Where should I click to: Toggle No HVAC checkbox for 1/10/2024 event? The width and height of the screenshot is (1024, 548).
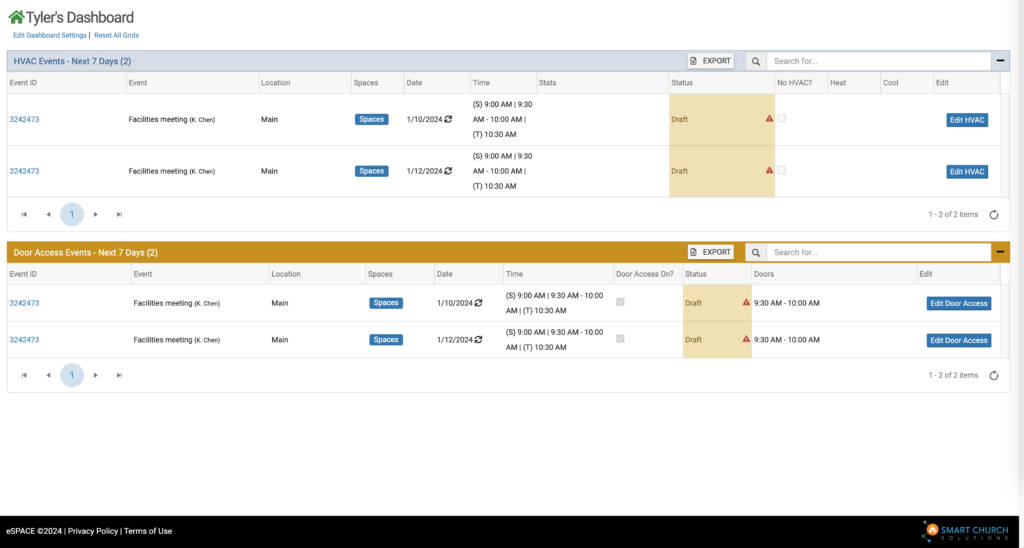pyautogui.click(x=782, y=118)
